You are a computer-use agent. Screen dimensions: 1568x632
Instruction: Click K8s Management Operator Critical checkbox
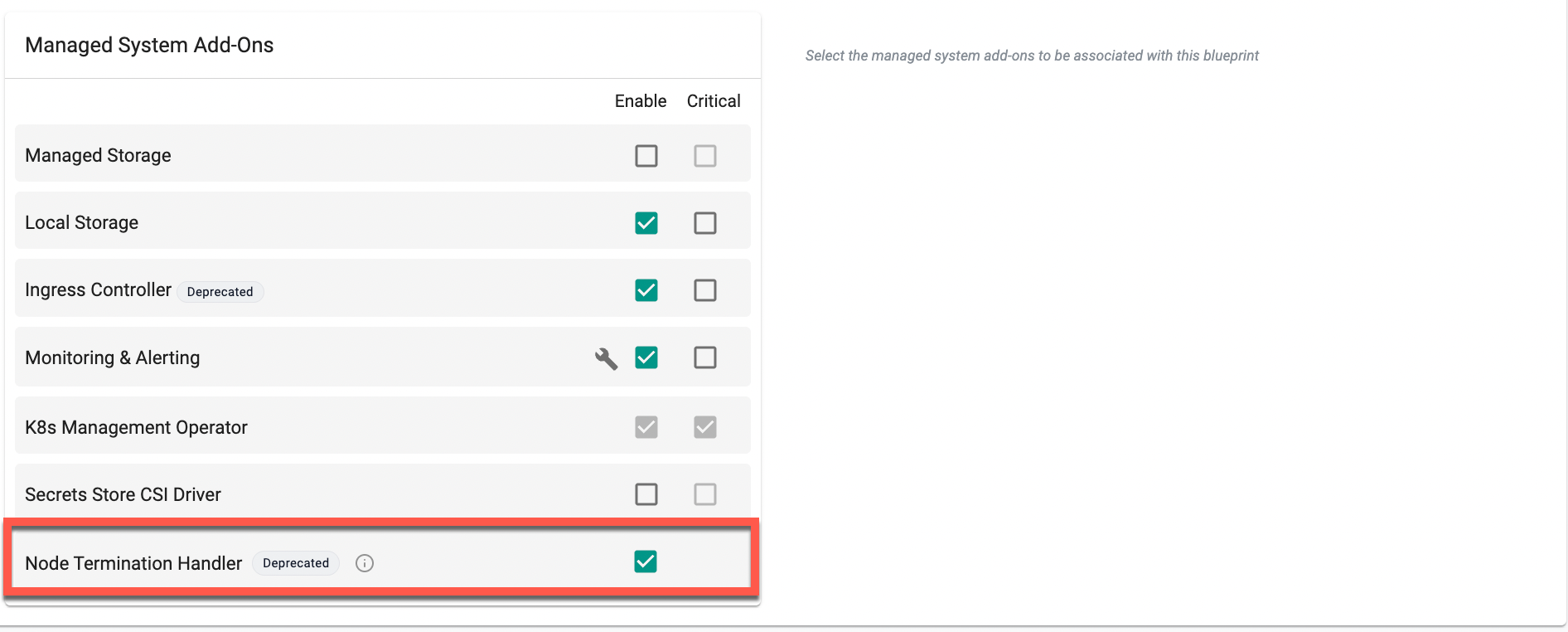click(705, 427)
